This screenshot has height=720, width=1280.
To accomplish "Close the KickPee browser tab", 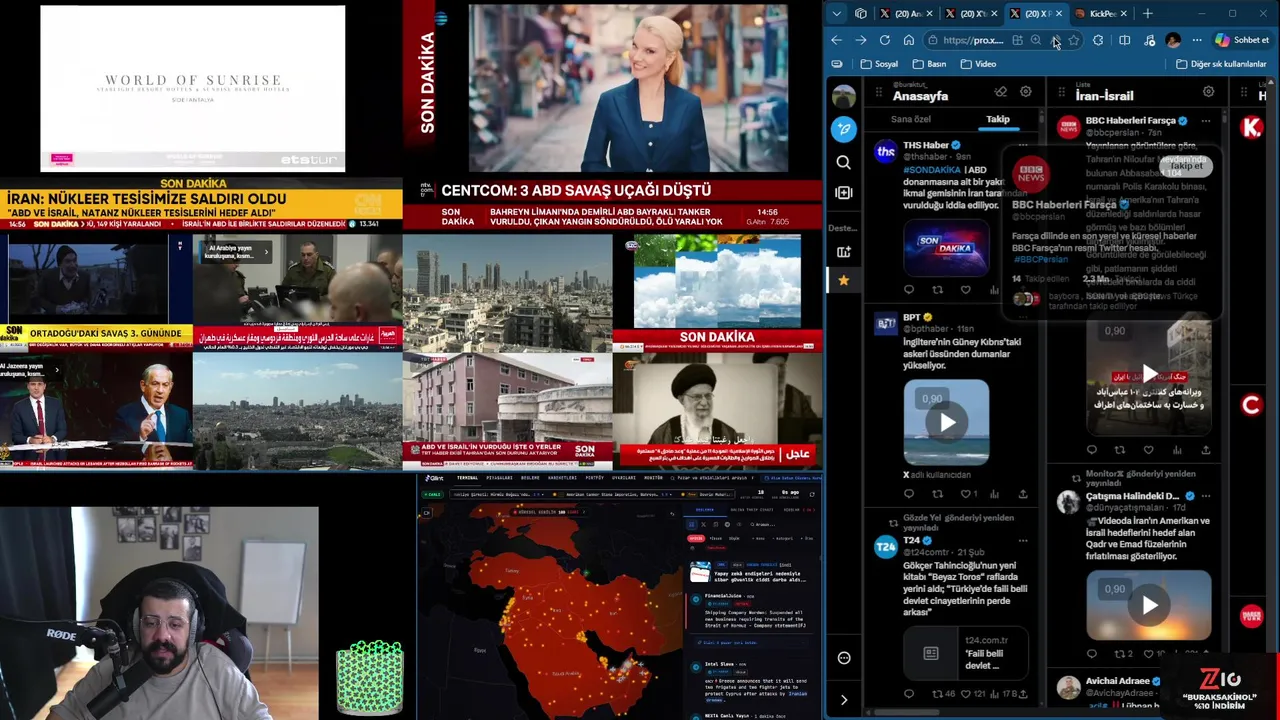I will click(1123, 14).
